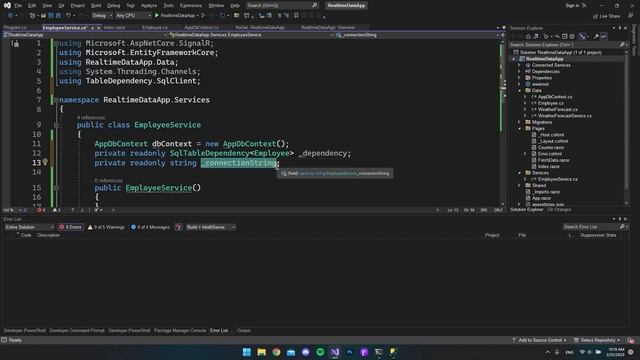Collapse the EmployeeService class on line 9
The height and width of the screenshot is (360, 640).
click(56, 125)
